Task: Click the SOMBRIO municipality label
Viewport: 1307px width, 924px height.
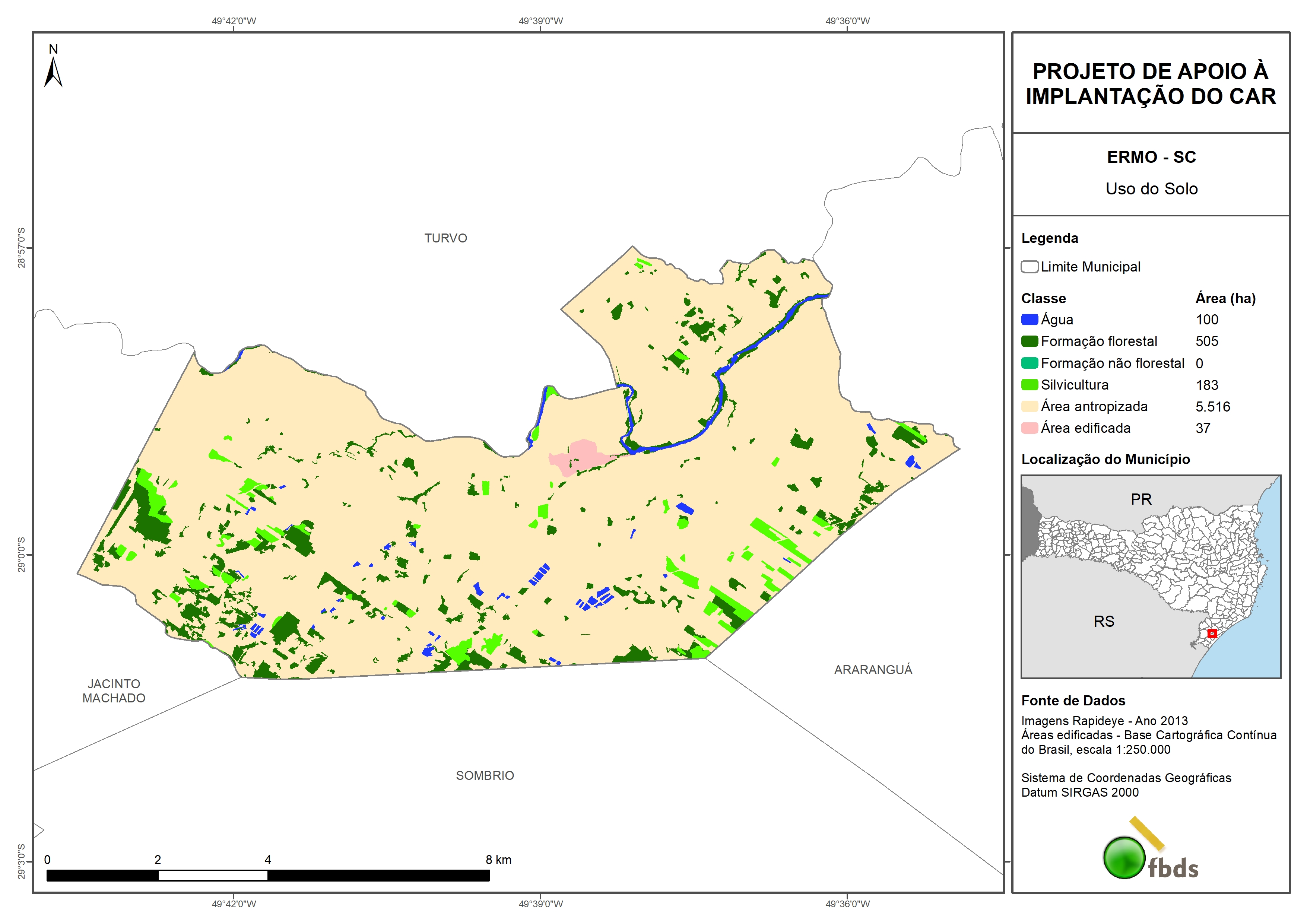Action: [x=485, y=775]
